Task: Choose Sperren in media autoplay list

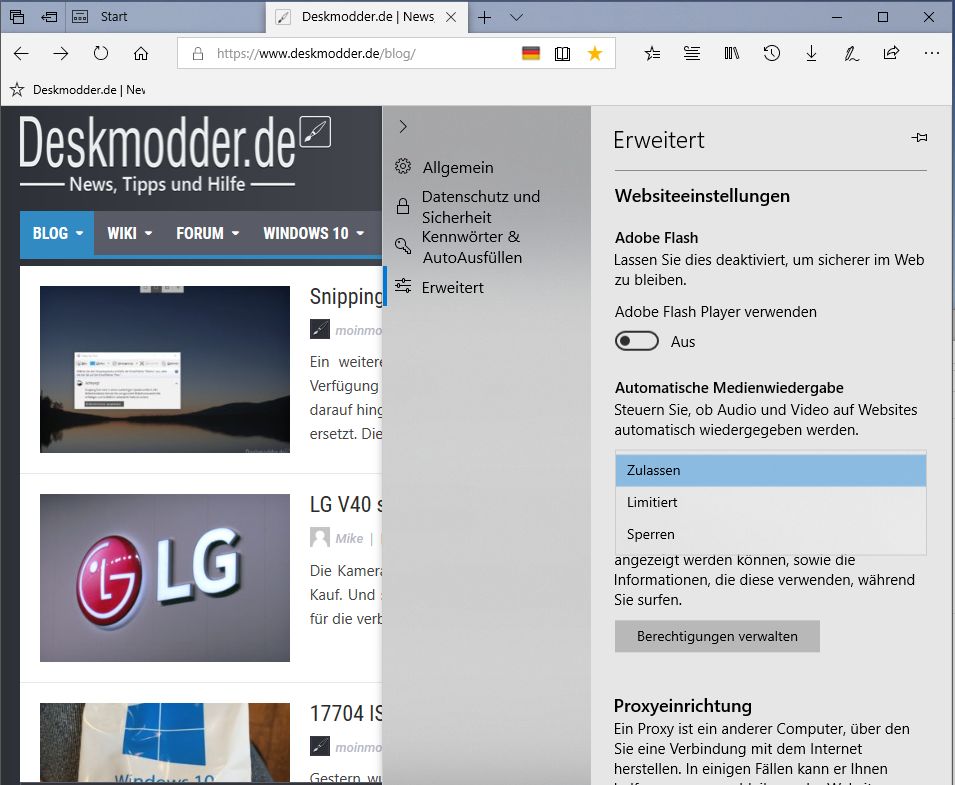Action: pyautogui.click(x=770, y=534)
